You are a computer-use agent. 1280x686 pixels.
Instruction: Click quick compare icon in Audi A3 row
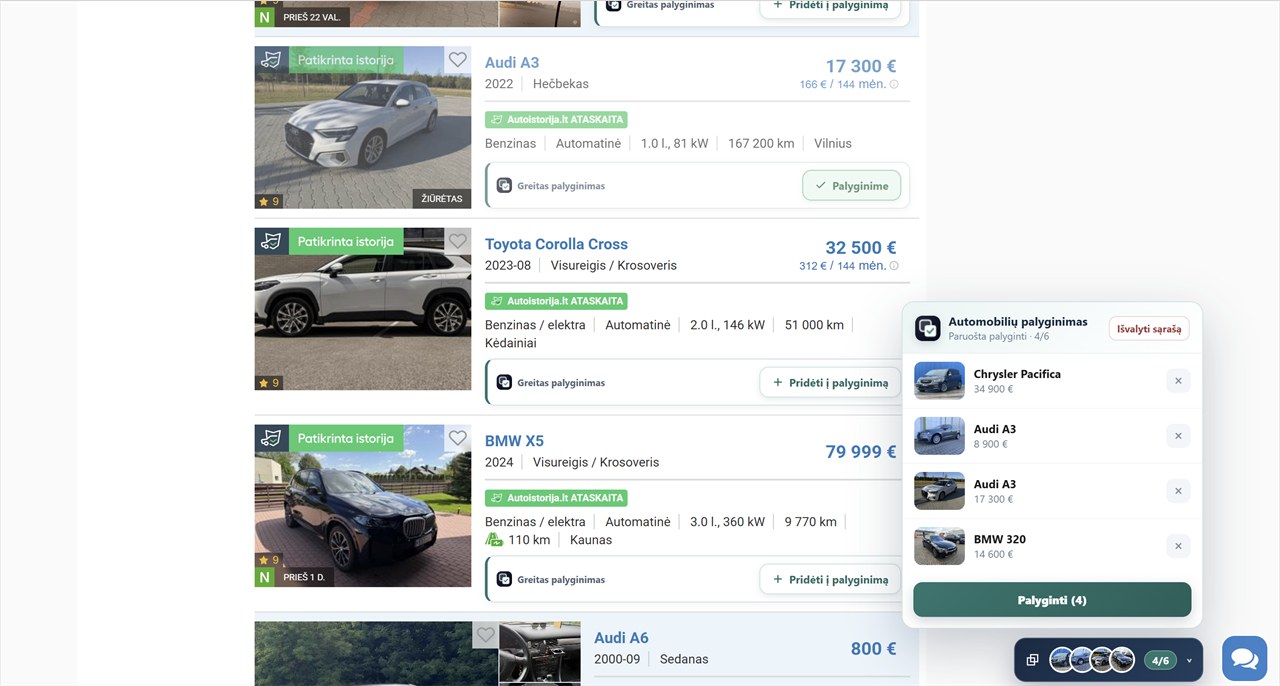(x=505, y=186)
